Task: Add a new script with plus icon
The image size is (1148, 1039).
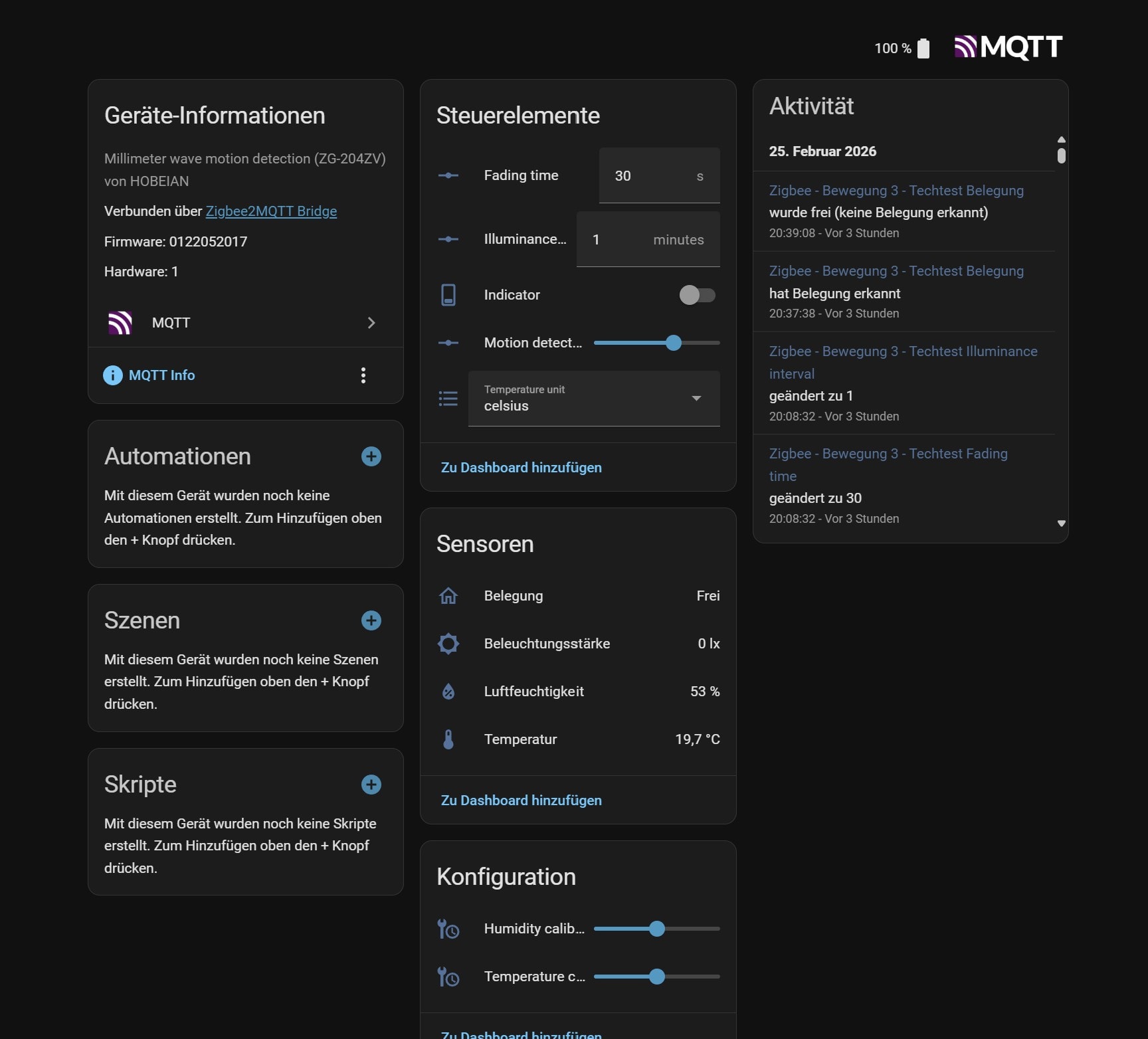Action: tap(371, 785)
